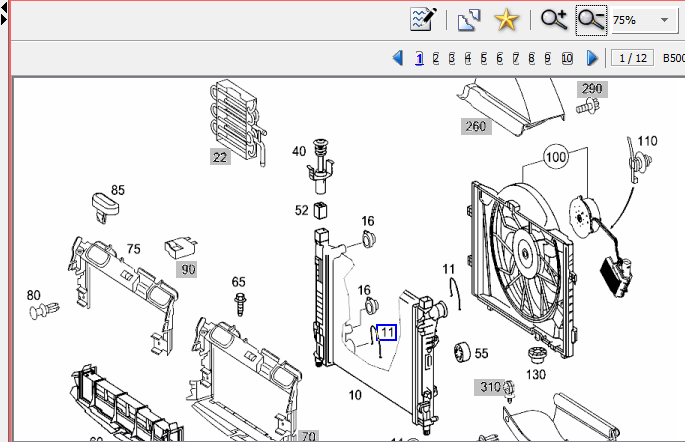Select the highlighted part 11 callout
Screen dimensions: 685x444
point(387,332)
